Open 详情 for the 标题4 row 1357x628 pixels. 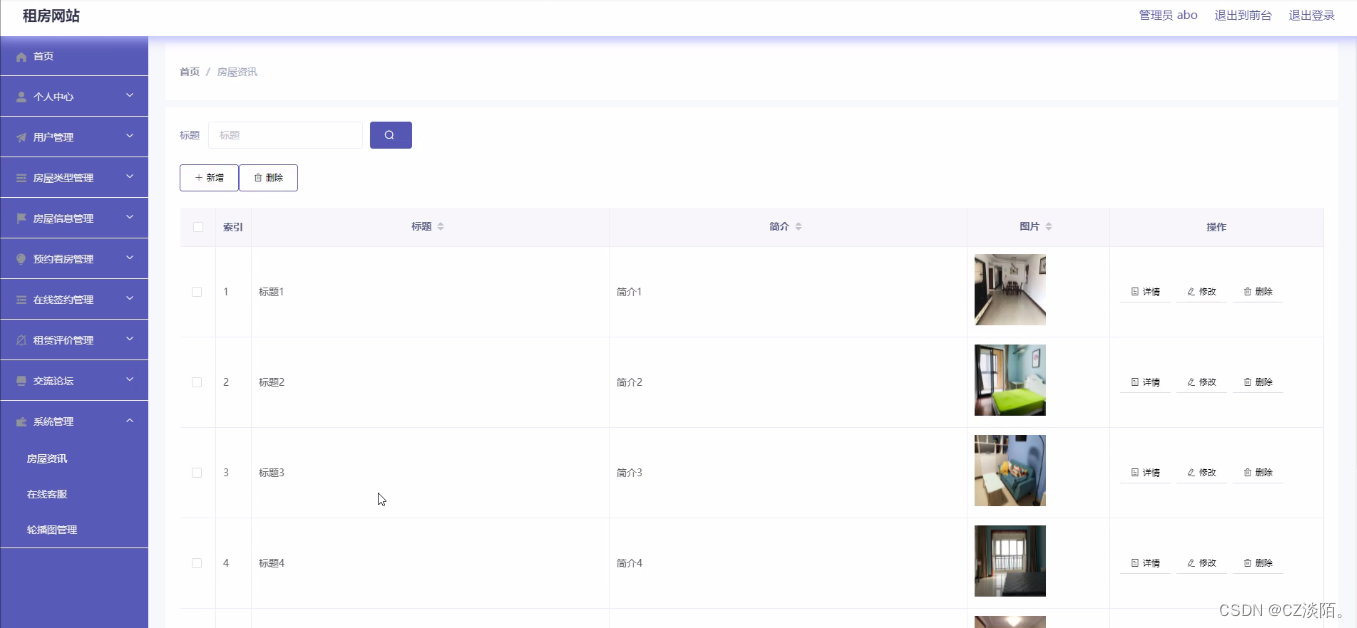point(1145,563)
